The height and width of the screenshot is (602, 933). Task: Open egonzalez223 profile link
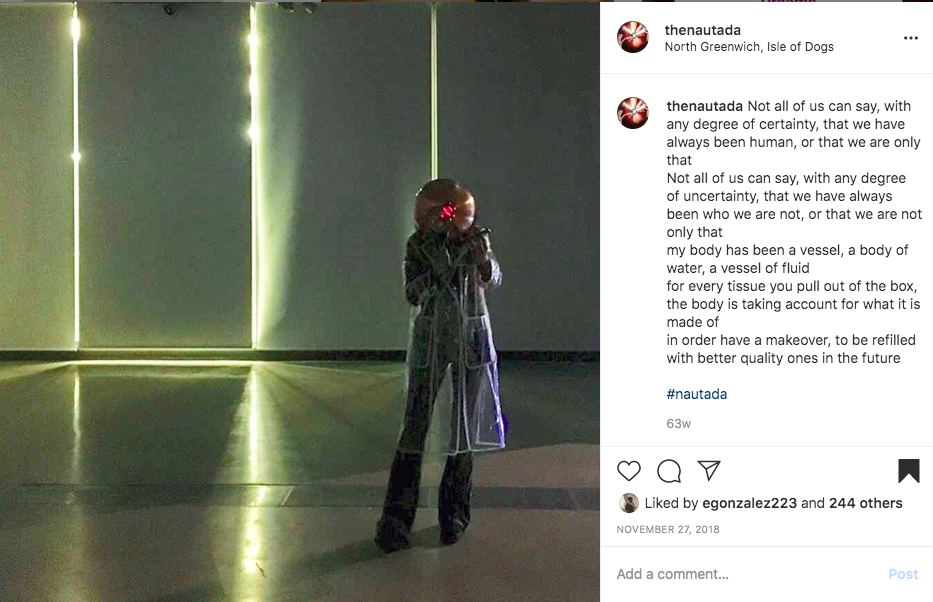(749, 503)
